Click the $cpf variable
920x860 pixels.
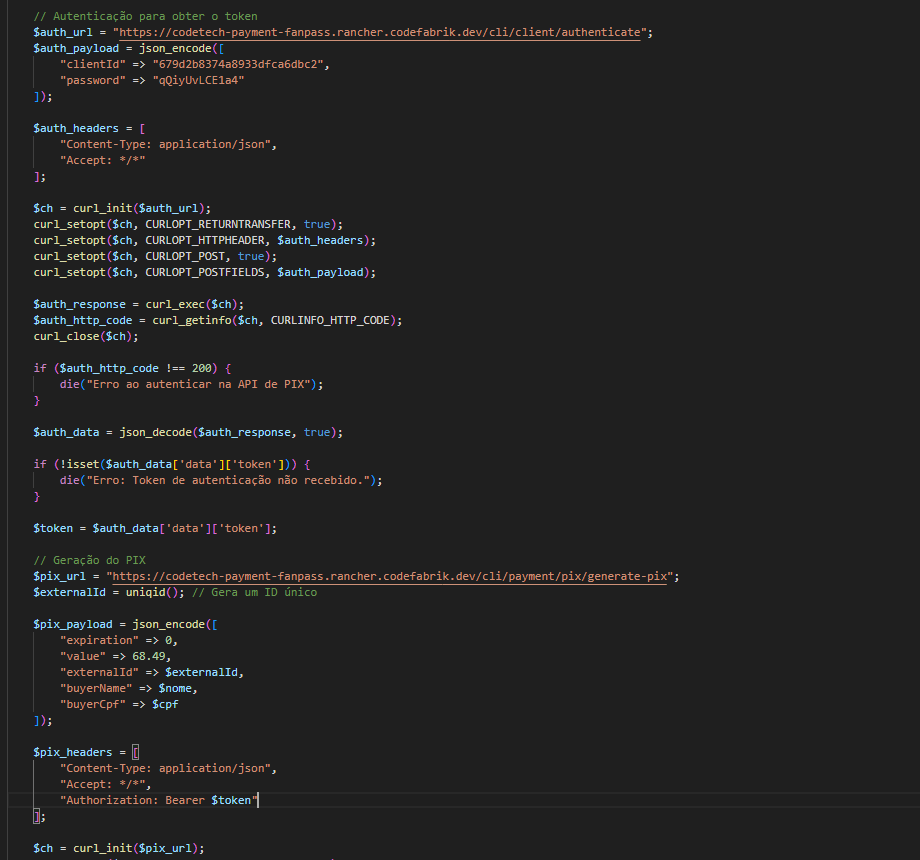pos(166,704)
